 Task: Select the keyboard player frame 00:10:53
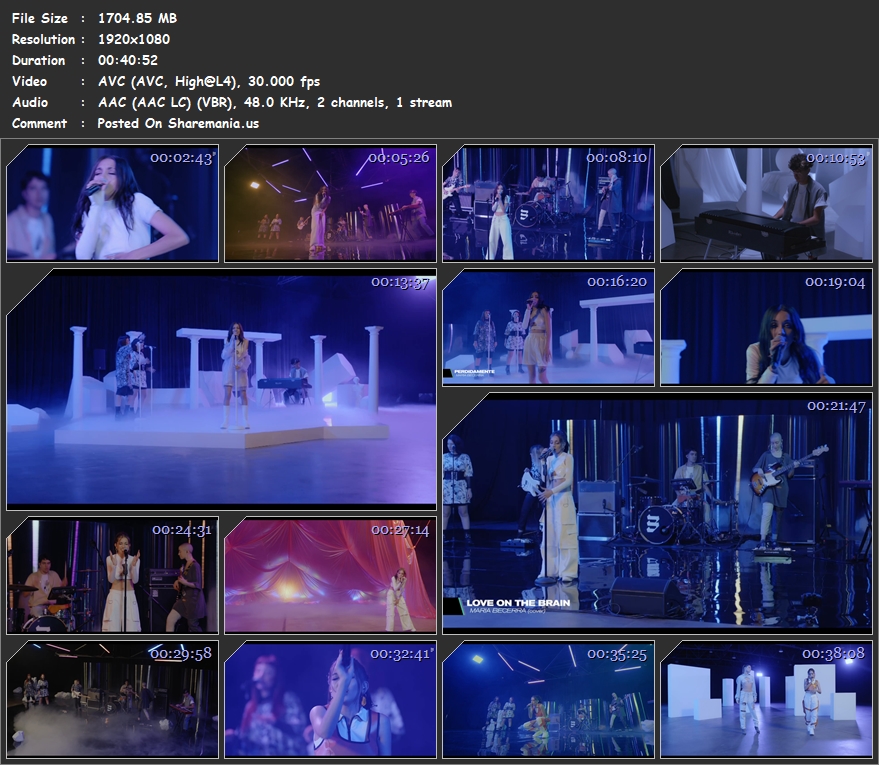pyautogui.click(x=766, y=203)
